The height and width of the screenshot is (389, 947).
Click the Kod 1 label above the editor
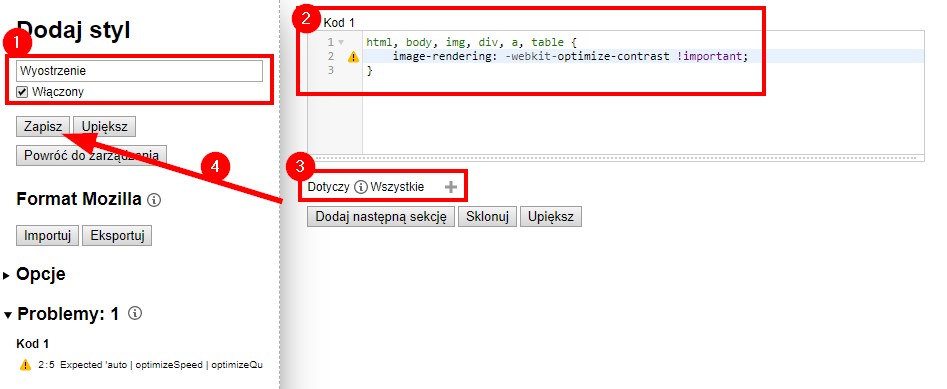[x=339, y=23]
